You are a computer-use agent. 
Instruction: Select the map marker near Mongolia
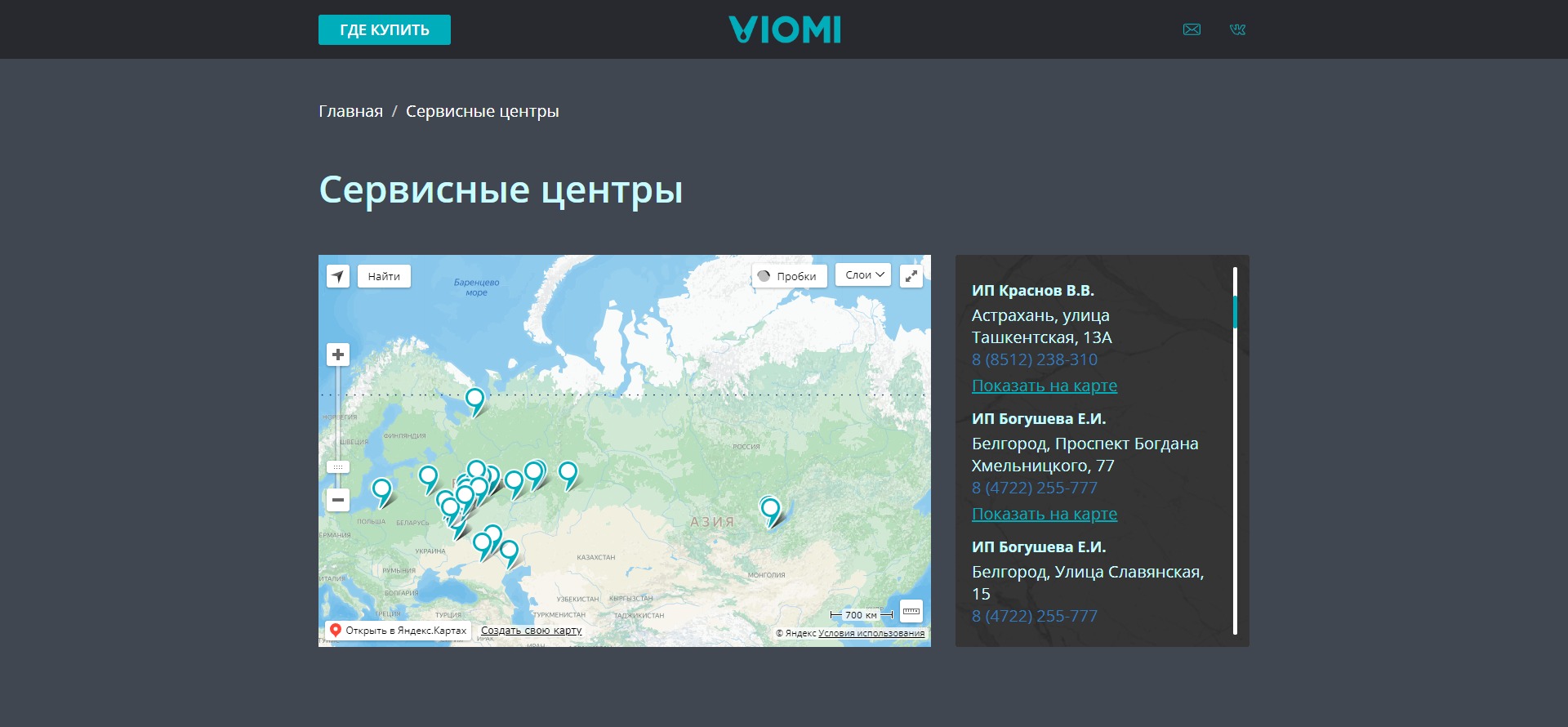pyautogui.click(x=770, y=511)
